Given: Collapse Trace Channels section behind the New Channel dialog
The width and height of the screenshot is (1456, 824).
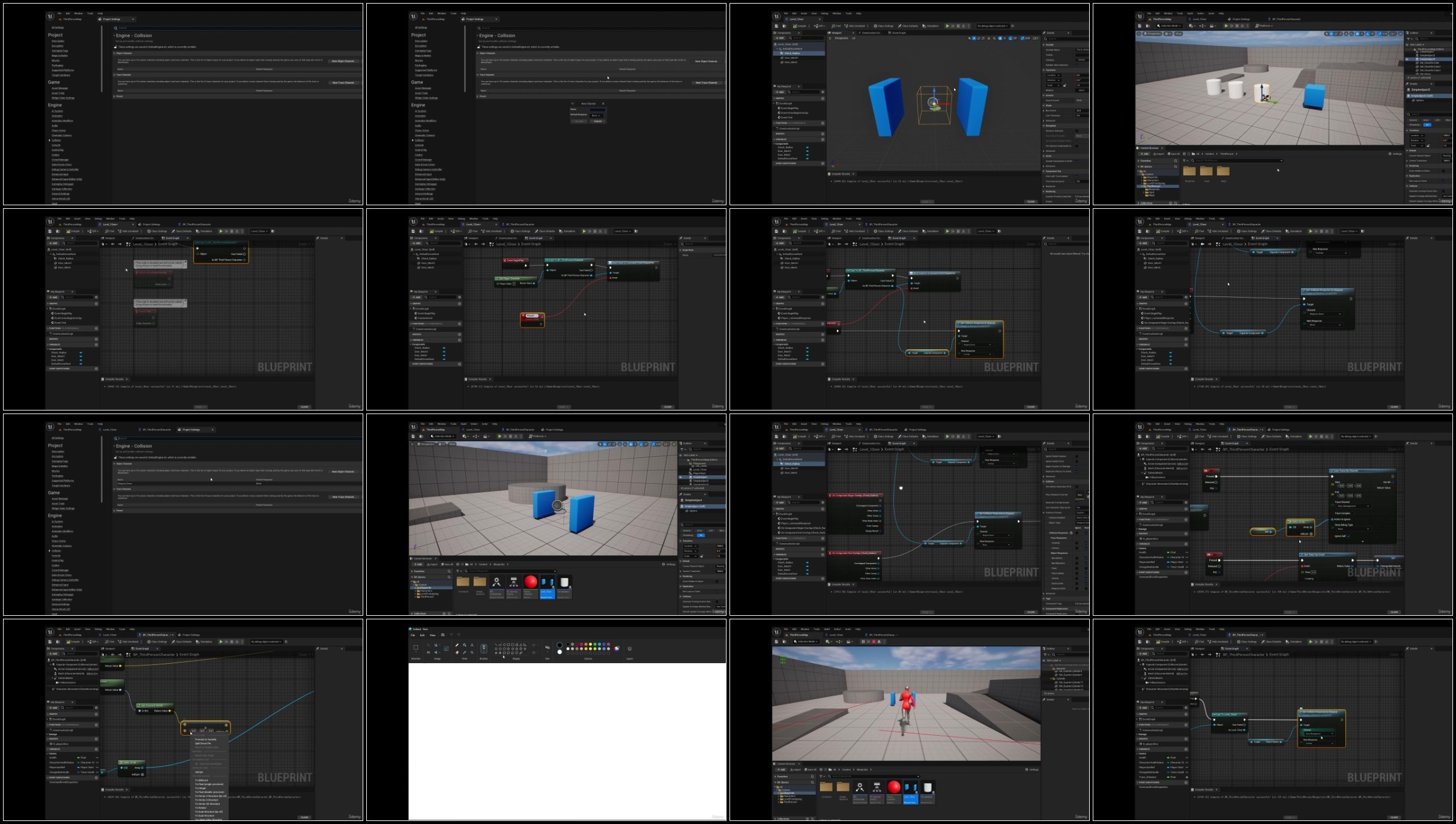Looking at the screenshot, I should point(477,75).
